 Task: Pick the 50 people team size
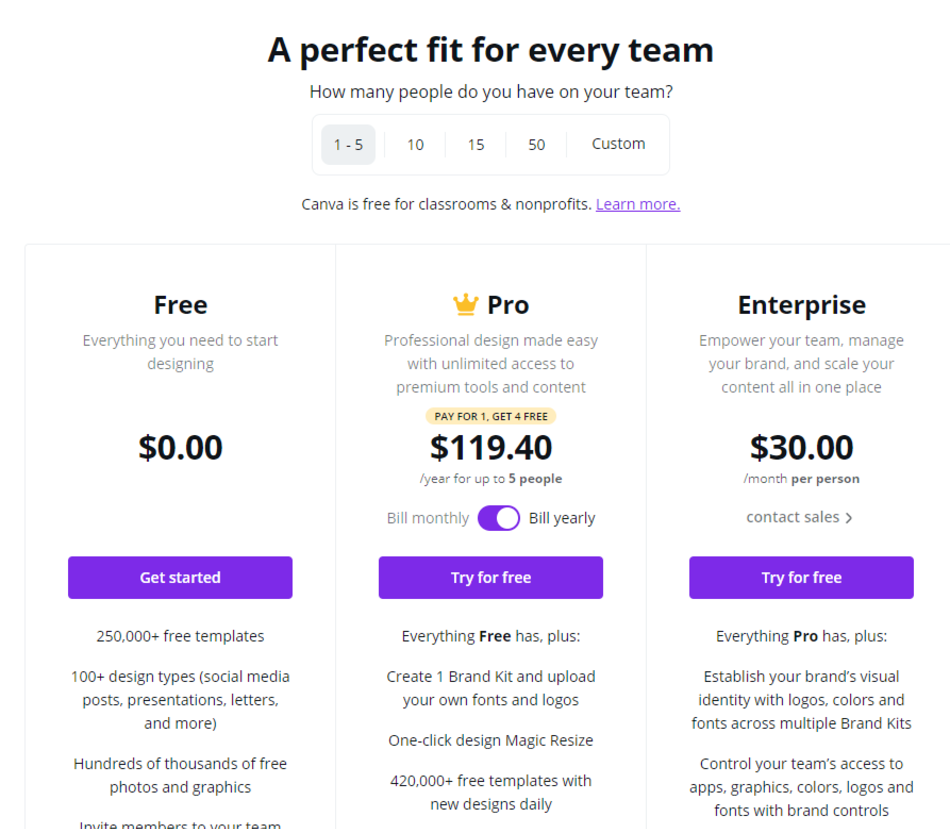[x=536, y=145]
